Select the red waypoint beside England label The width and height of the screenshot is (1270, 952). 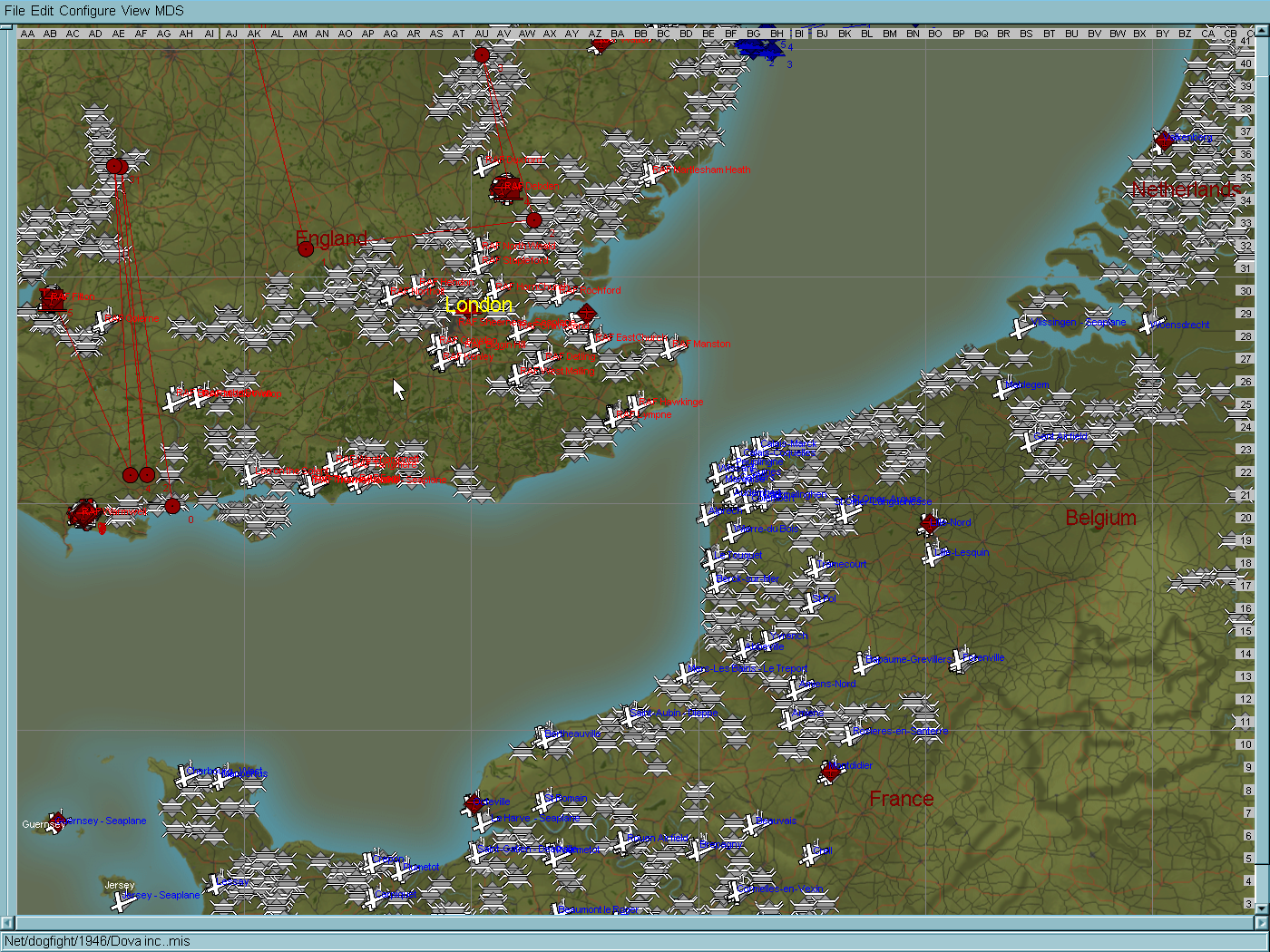(306, 248)
